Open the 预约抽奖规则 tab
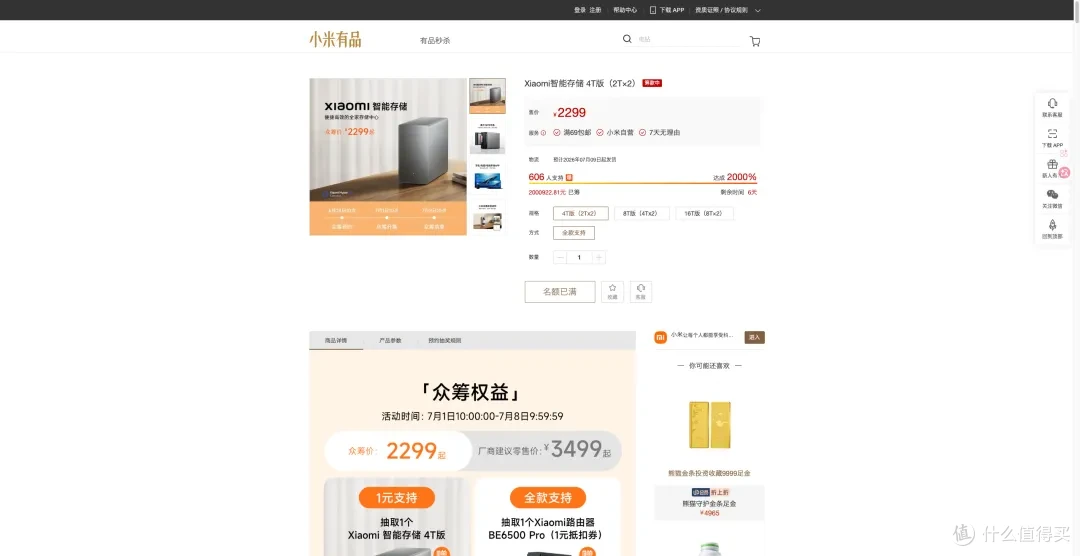This screenshot has width=1080, height=556. (445, 340)
